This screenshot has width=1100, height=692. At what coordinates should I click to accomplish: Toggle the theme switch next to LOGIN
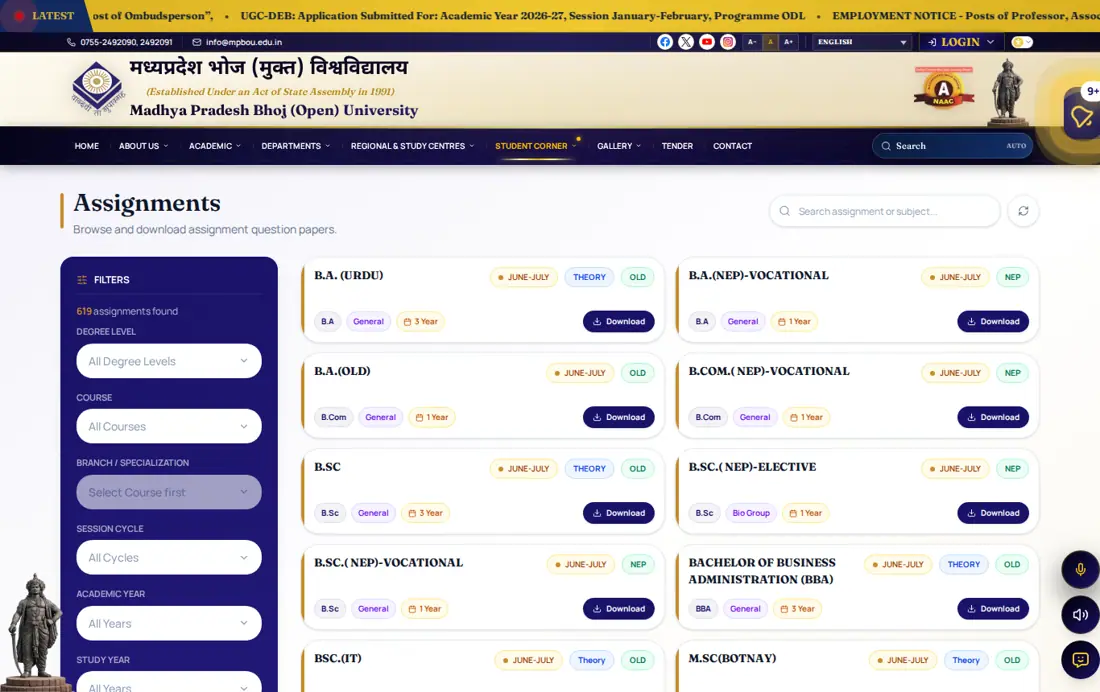(1022, 42)
